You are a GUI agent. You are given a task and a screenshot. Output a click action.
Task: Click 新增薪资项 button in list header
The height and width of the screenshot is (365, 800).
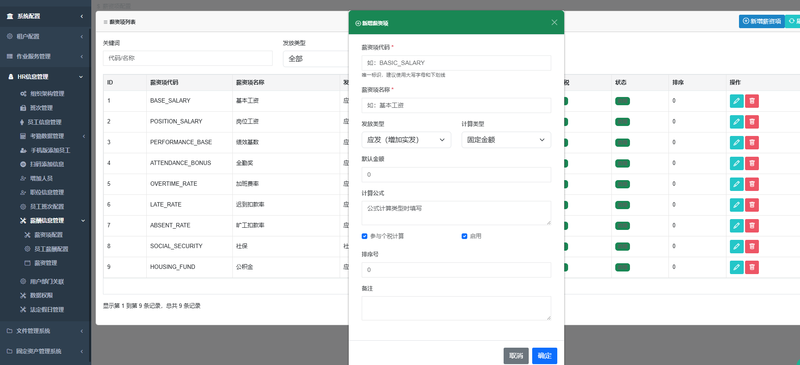click(x=762, y=21)
